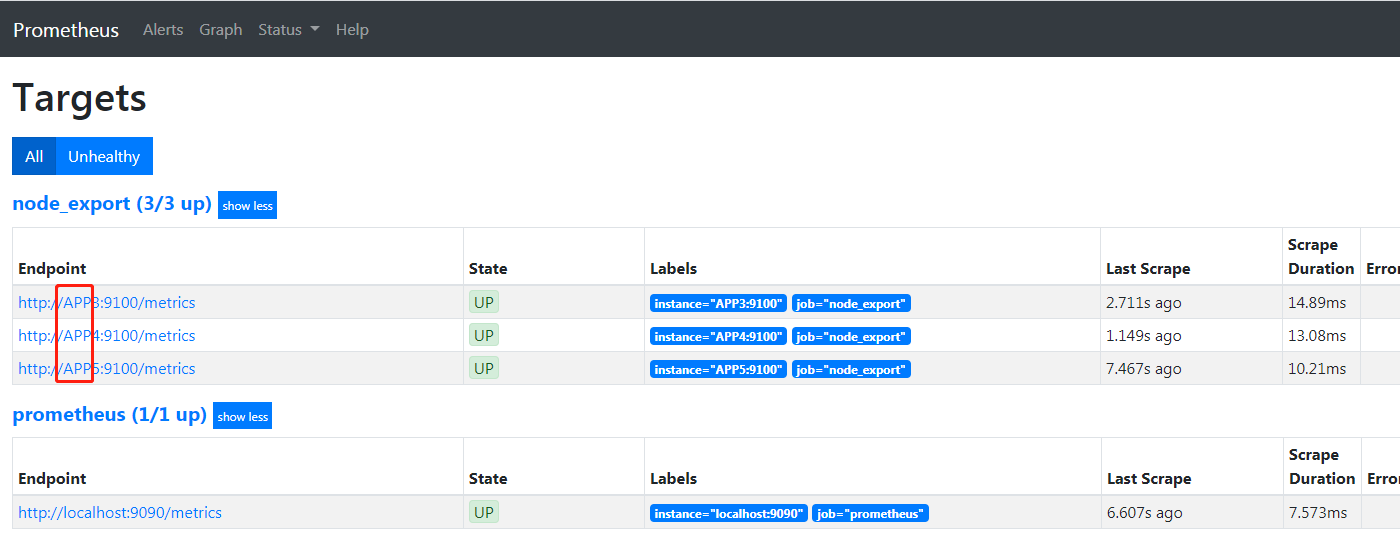This screenshot has width=1400, height=542.
Task: Filter to Unhealthy targets only
Action: pos(104,156)
